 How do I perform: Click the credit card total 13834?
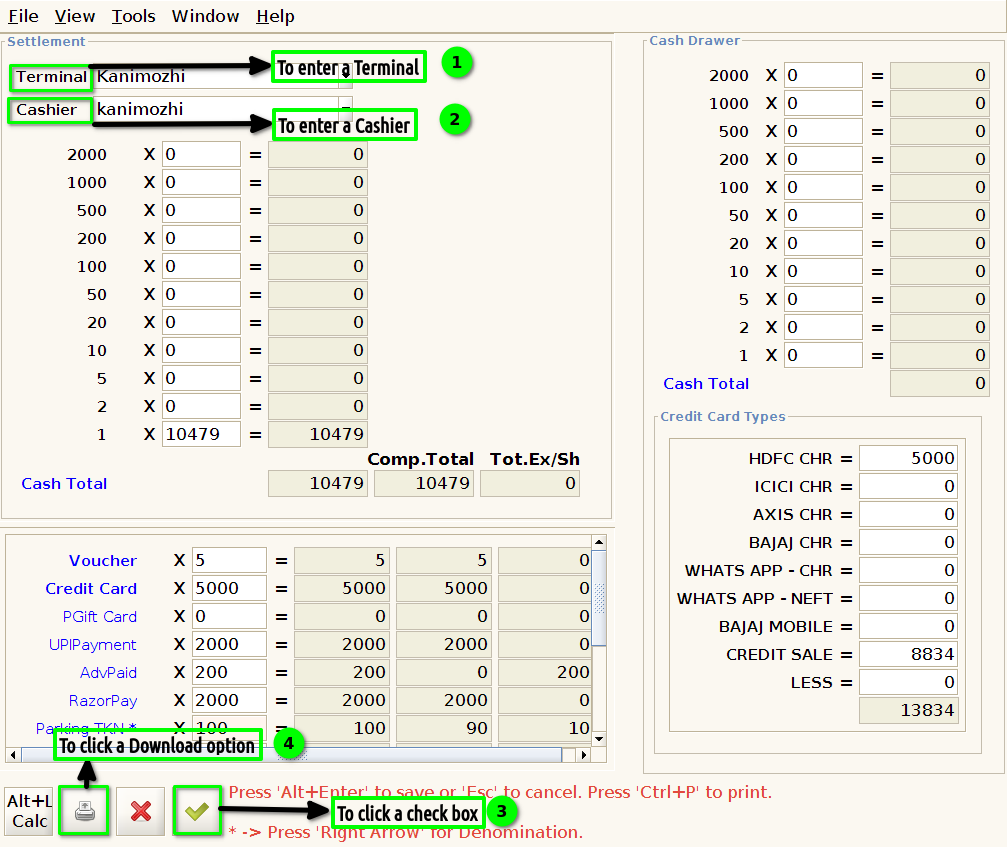(x=909, y=710)
